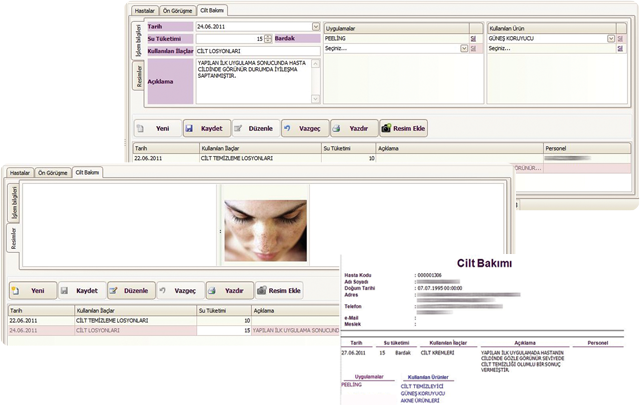Open the GÜNEŞ KORUYUCU product dropdown

pos(613,38)
